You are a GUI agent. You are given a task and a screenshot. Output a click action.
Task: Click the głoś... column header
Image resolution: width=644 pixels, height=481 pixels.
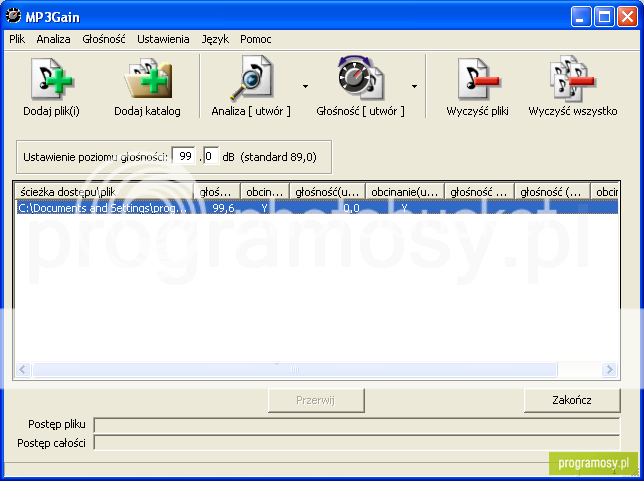(x=217, y=191)
